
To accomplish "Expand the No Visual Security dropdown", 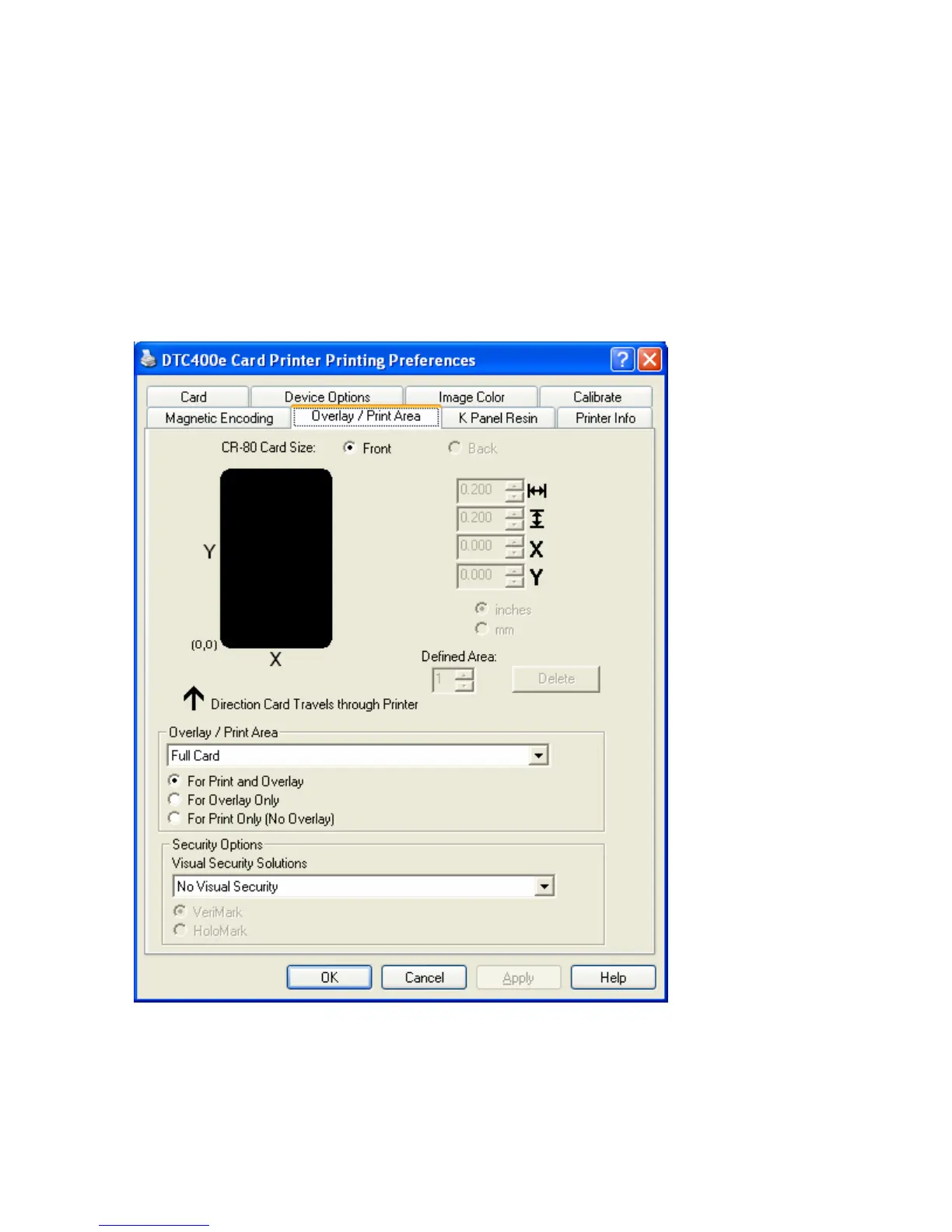I will [x=544, y=886].
